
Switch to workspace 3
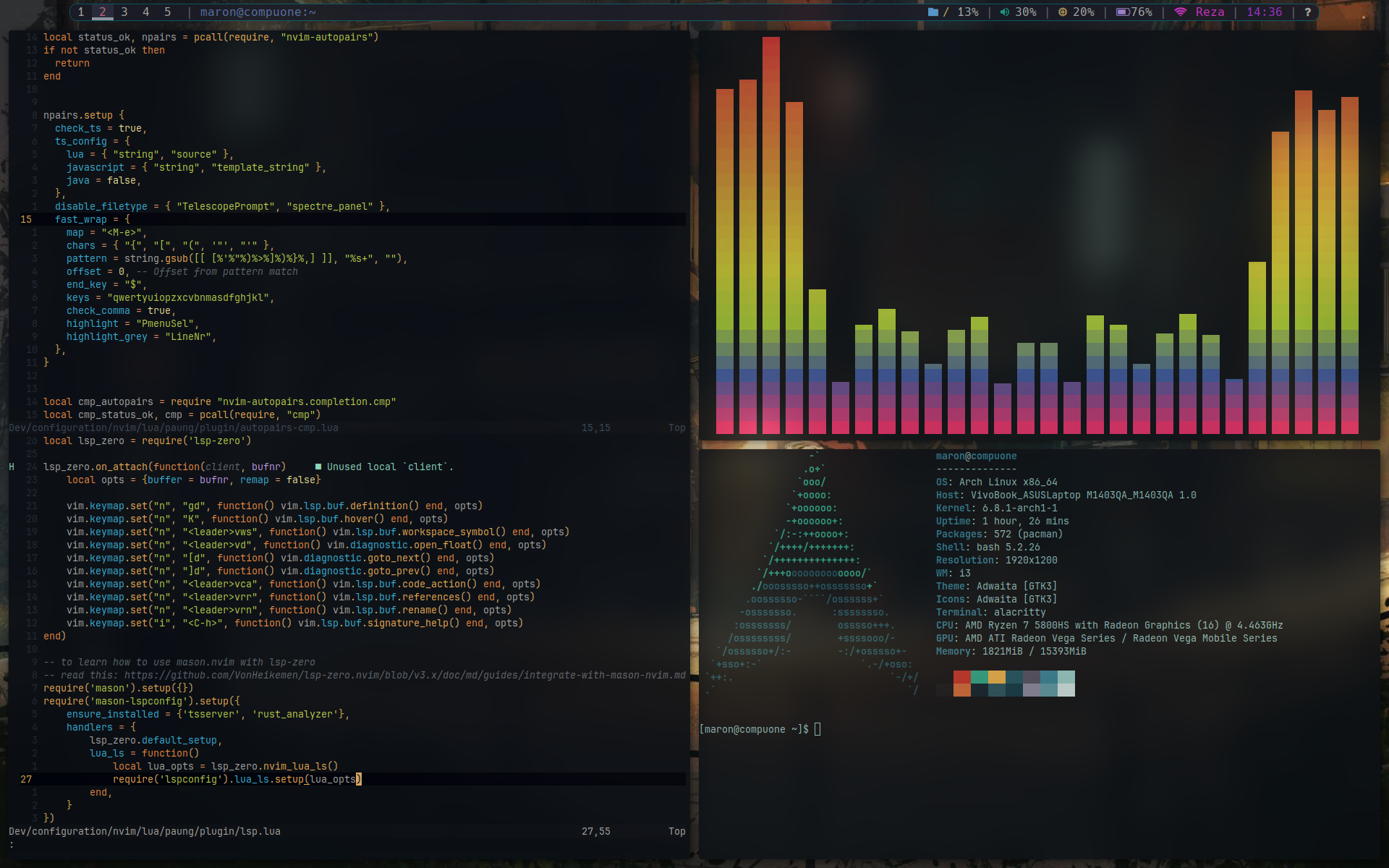[x=124, y=12]
